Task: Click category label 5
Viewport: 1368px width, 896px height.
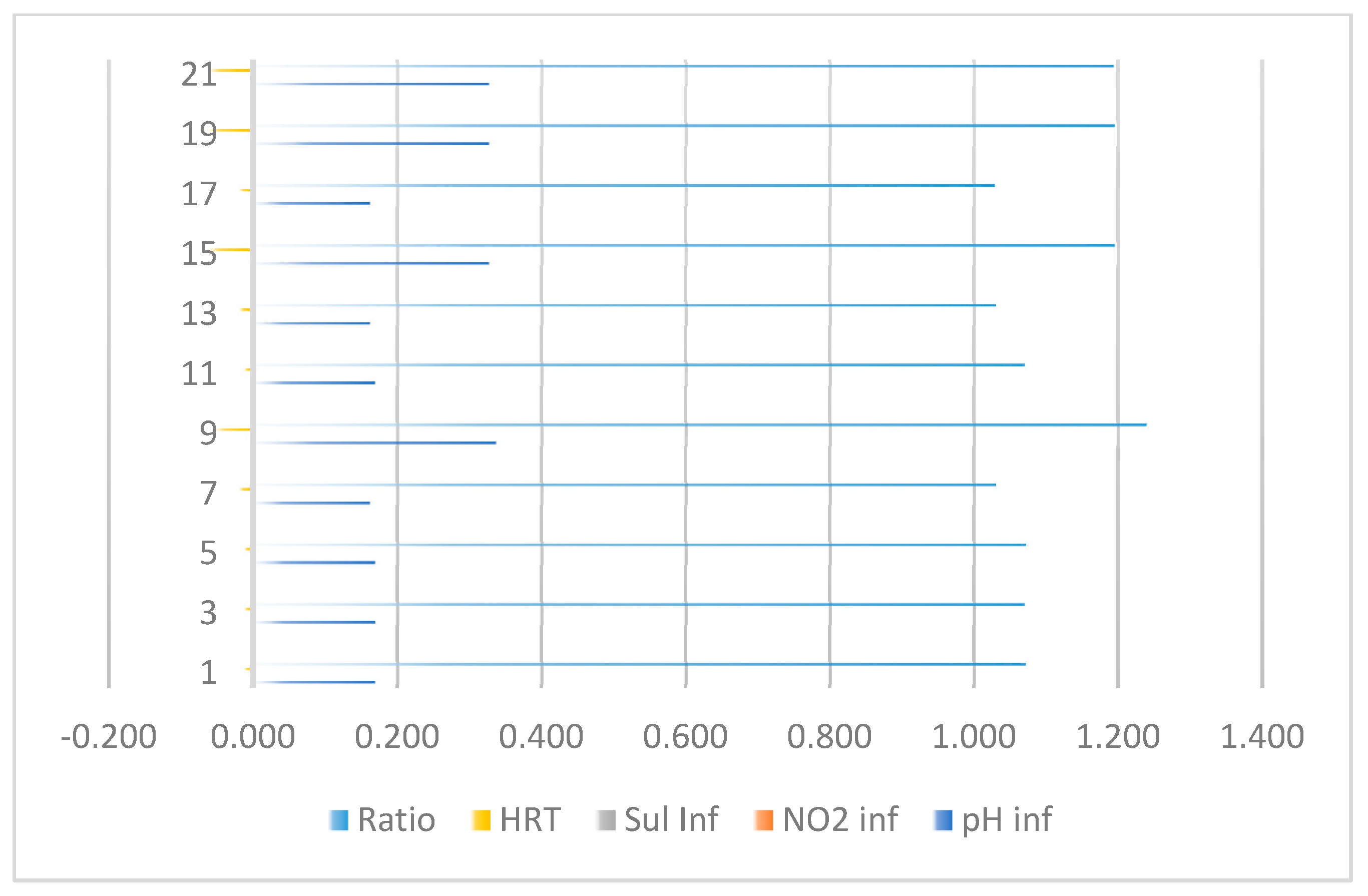Action: 208,553
